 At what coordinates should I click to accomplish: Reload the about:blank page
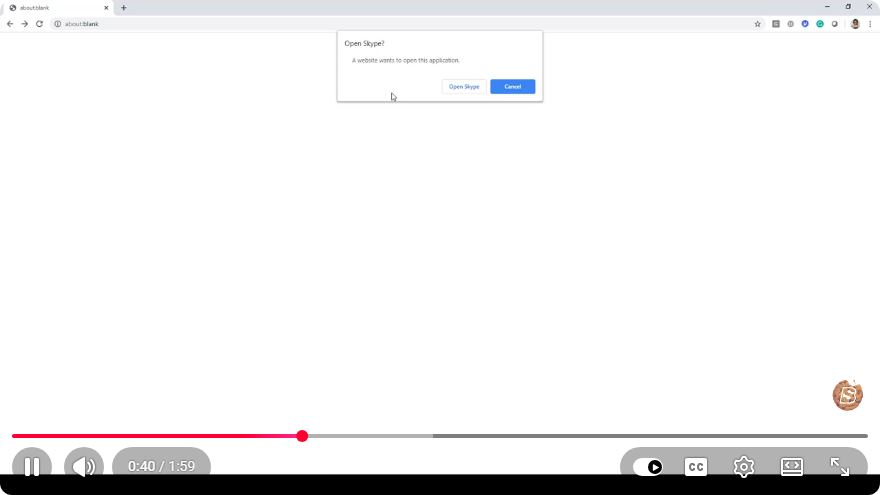click(x=39, y=24)
